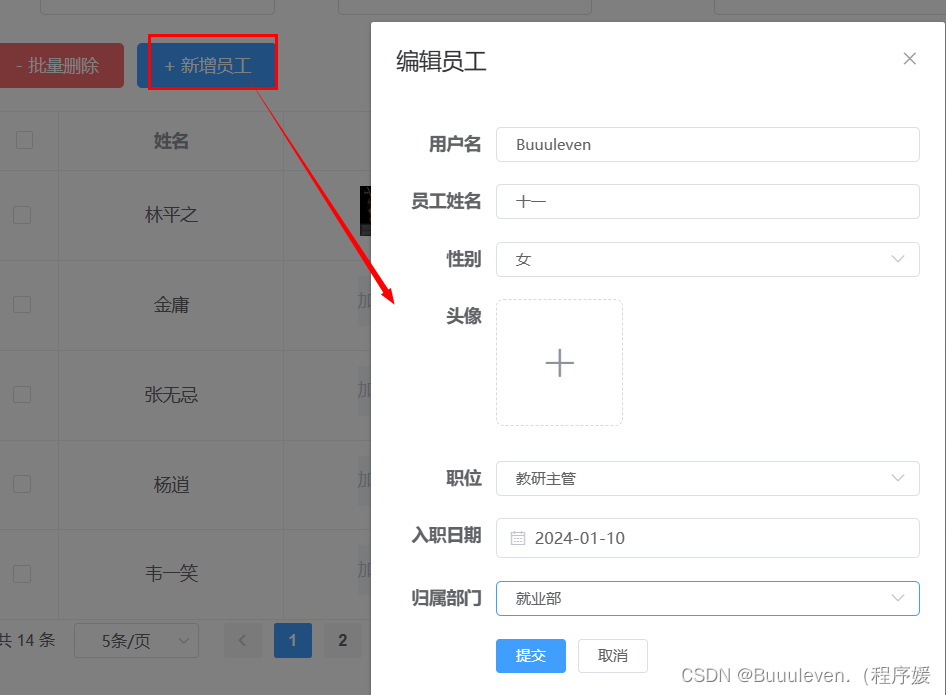Select page 1 in pagination

(292, 640)
